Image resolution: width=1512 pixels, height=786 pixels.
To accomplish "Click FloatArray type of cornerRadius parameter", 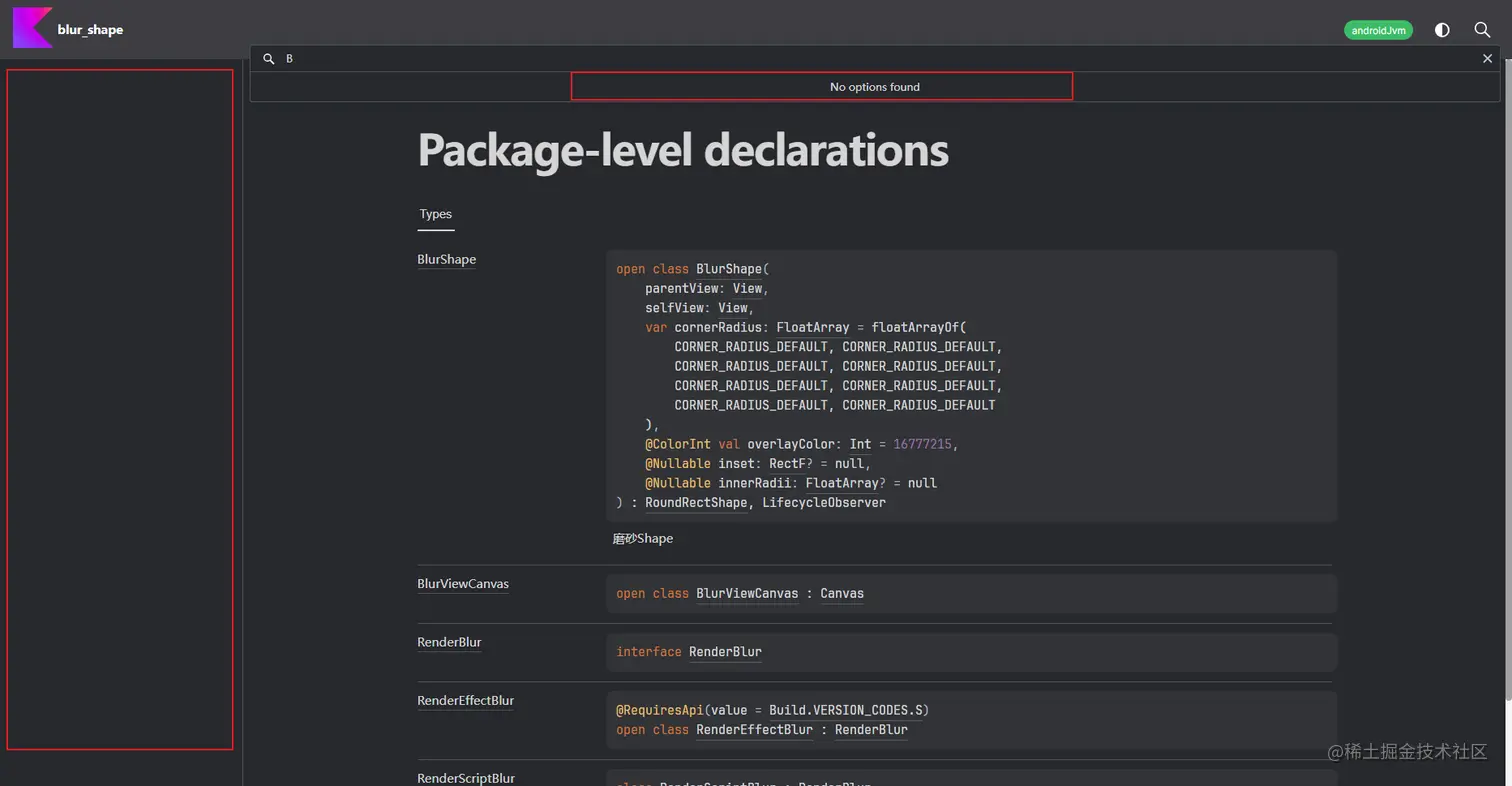I will click(x=813, y=327).
